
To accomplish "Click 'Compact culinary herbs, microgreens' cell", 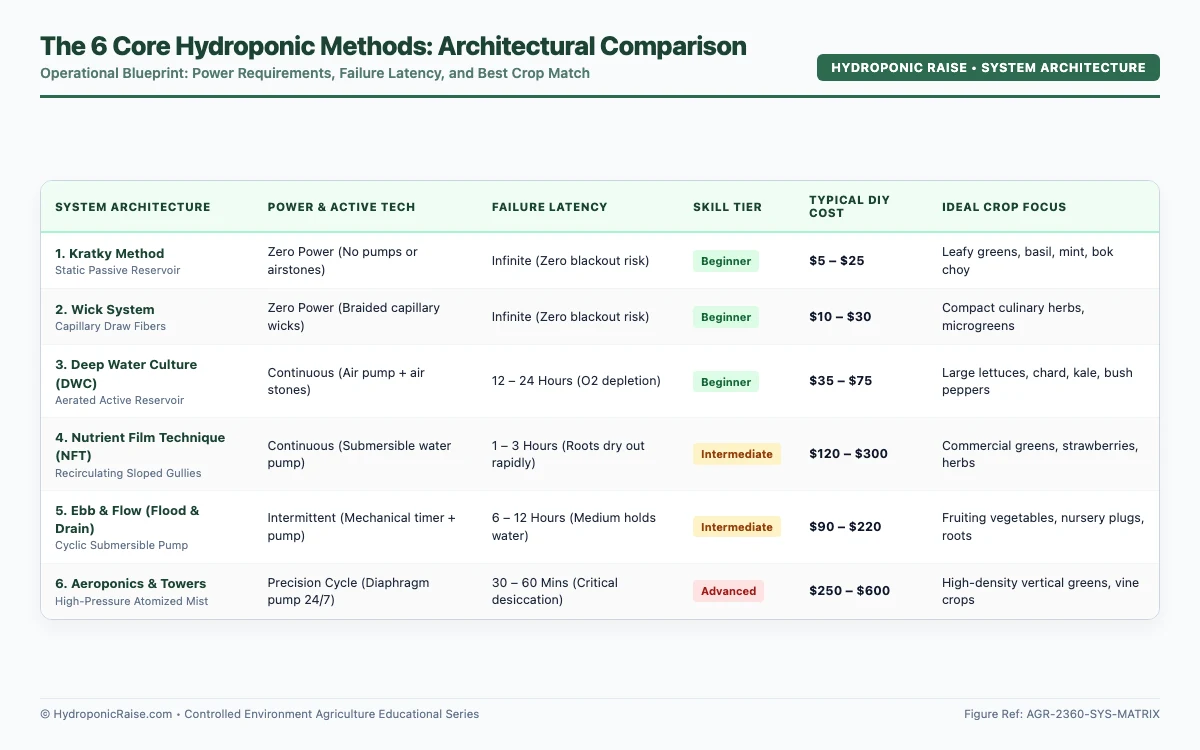I will coord(1013,317).
